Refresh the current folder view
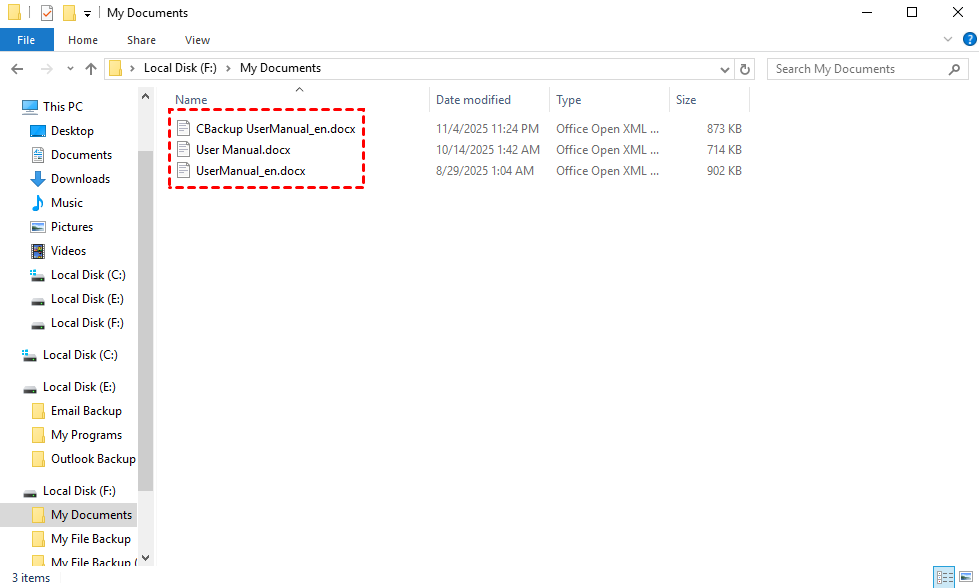 tap(745, 69)
